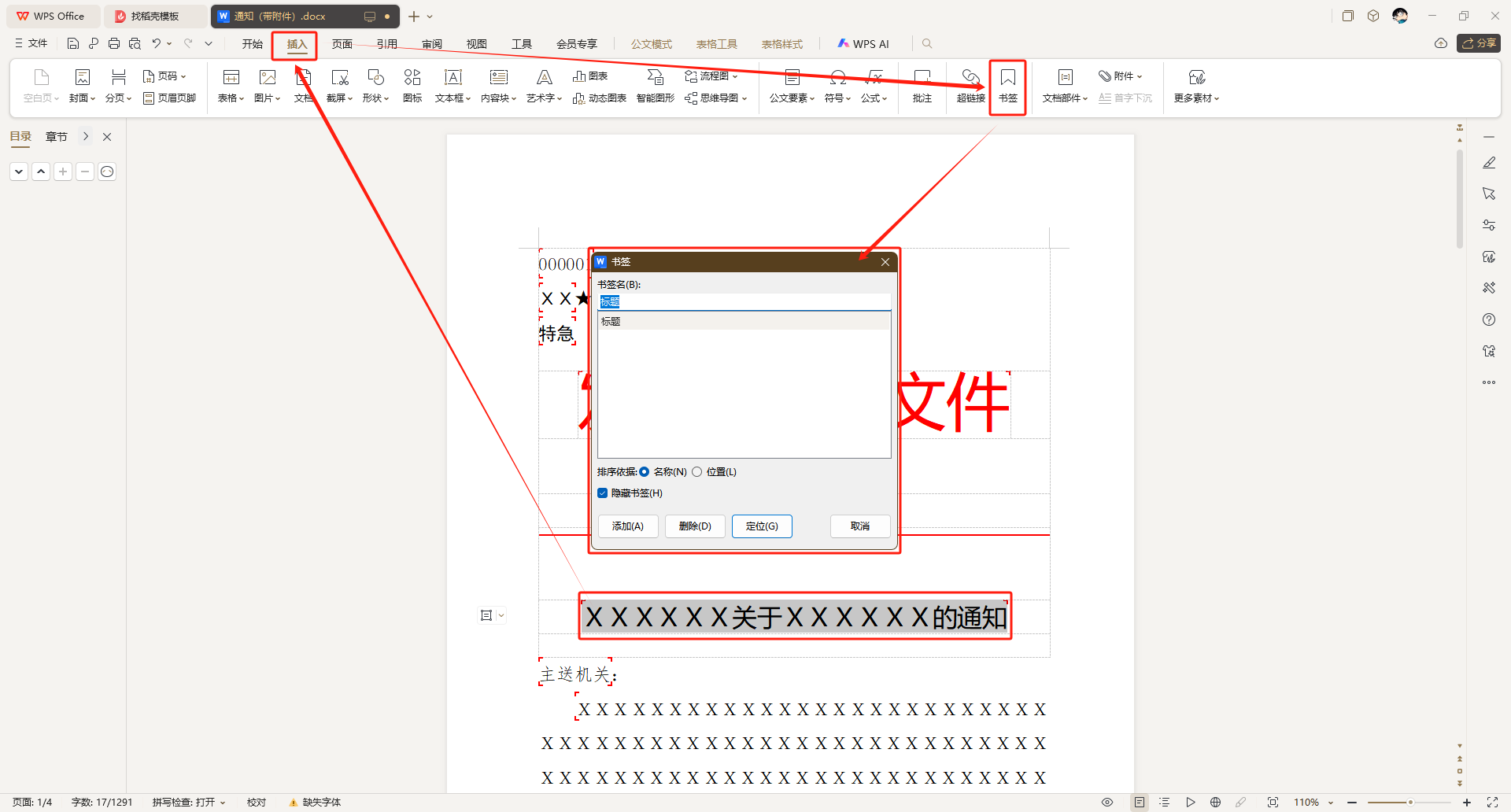The height and width of the screenshot is (812, 1511).
Task: Adjust the zoom slider in status bar
Action: 1410,803
